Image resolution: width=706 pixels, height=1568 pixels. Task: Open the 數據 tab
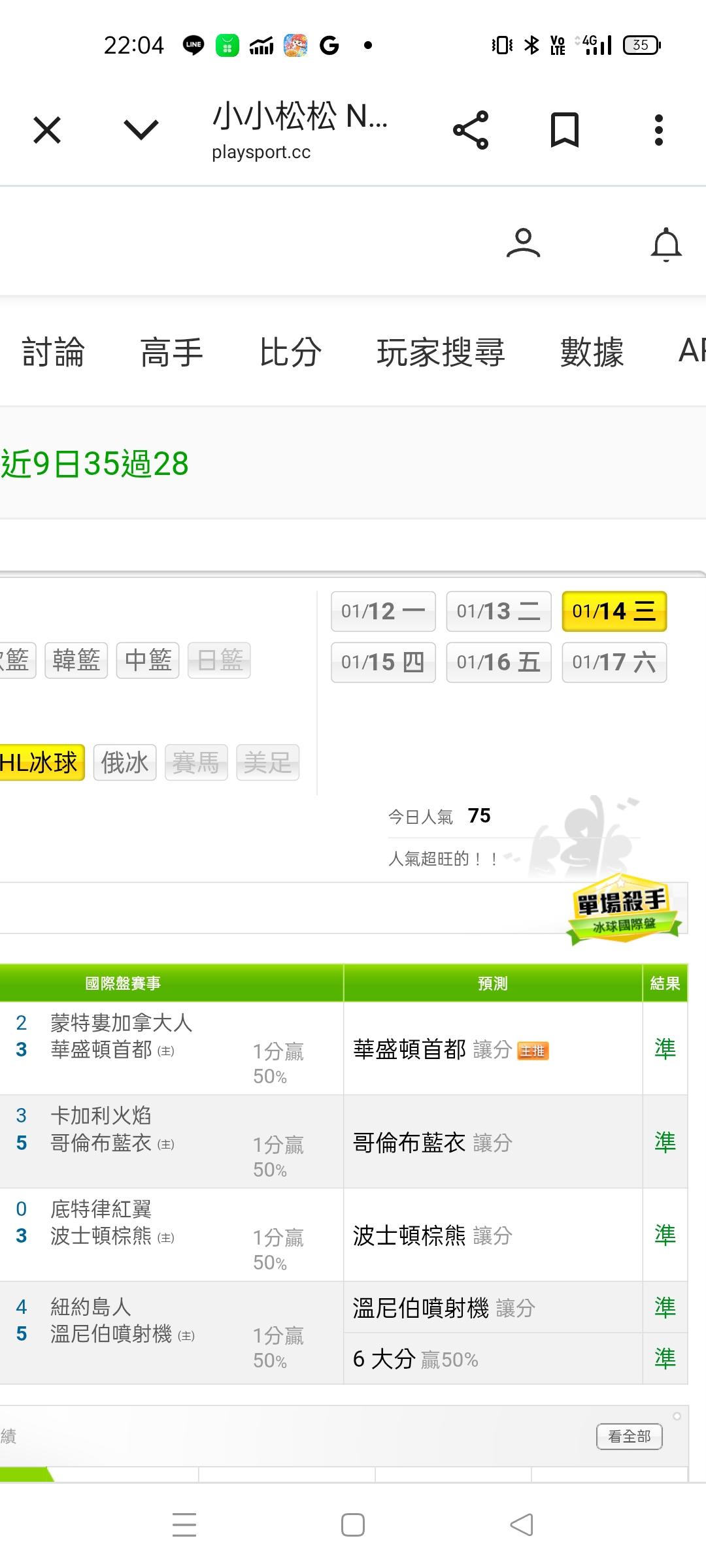592,351
